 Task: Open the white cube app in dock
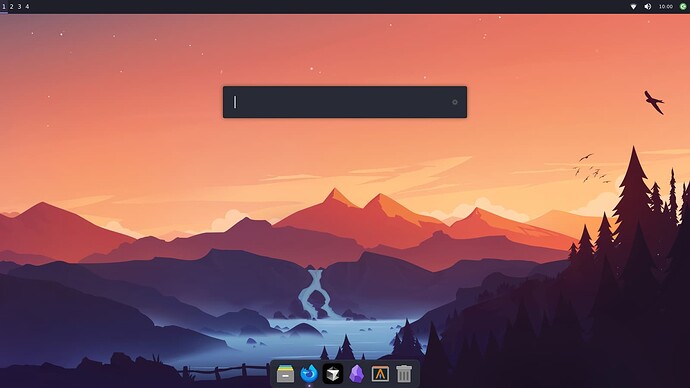[x=333, y=374]
